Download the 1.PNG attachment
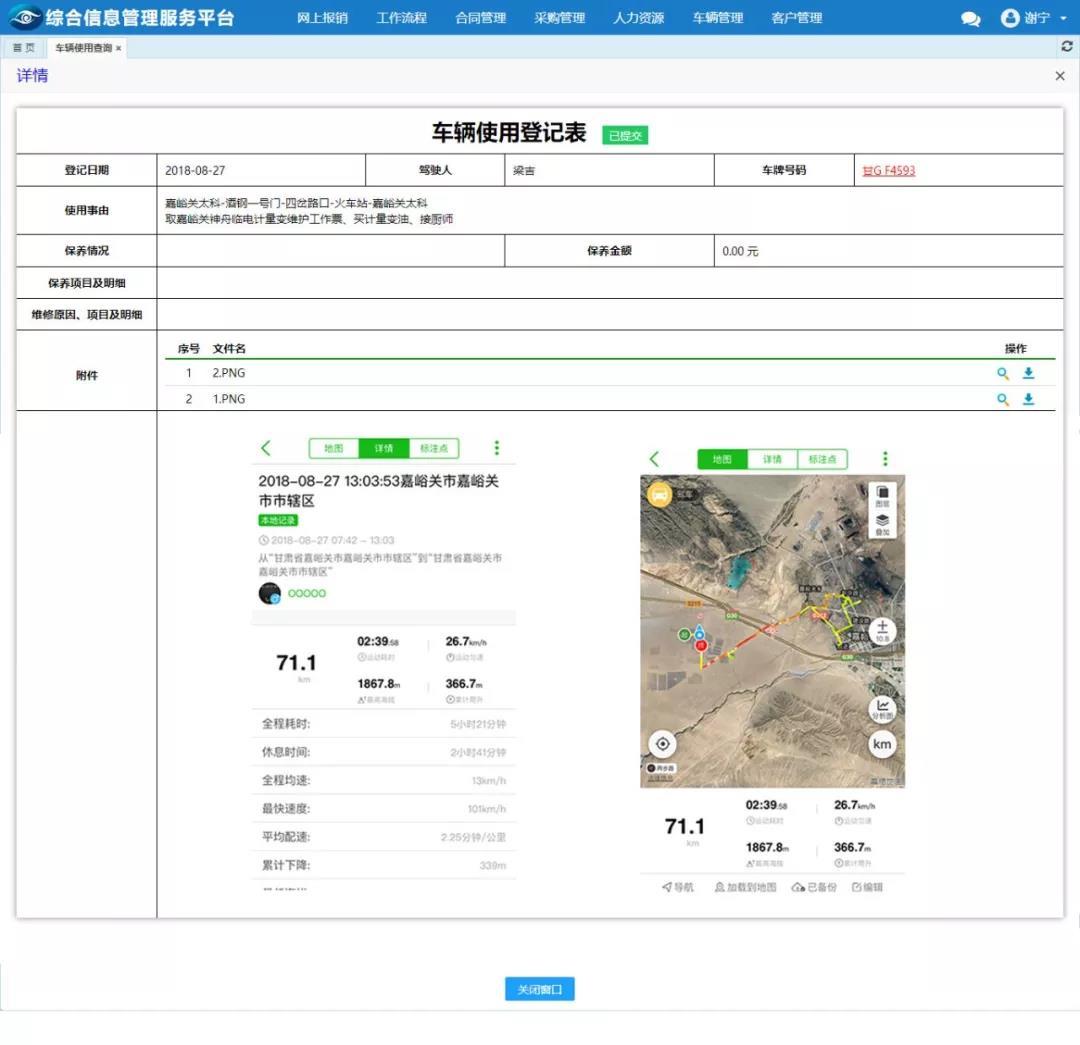1080x1045 pixels. 1028,400
